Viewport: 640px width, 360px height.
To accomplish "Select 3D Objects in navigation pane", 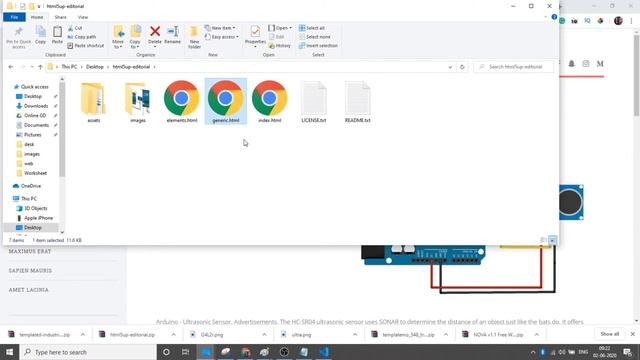I will tap(36, 209).
